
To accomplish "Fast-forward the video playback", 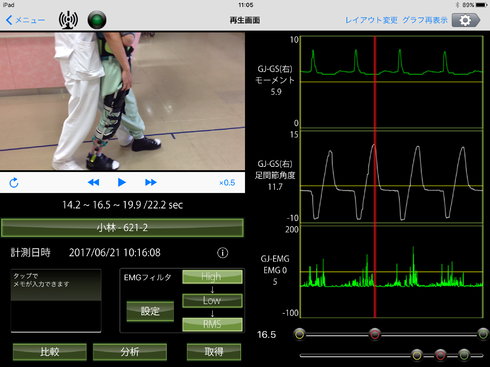I will point(151,182).
